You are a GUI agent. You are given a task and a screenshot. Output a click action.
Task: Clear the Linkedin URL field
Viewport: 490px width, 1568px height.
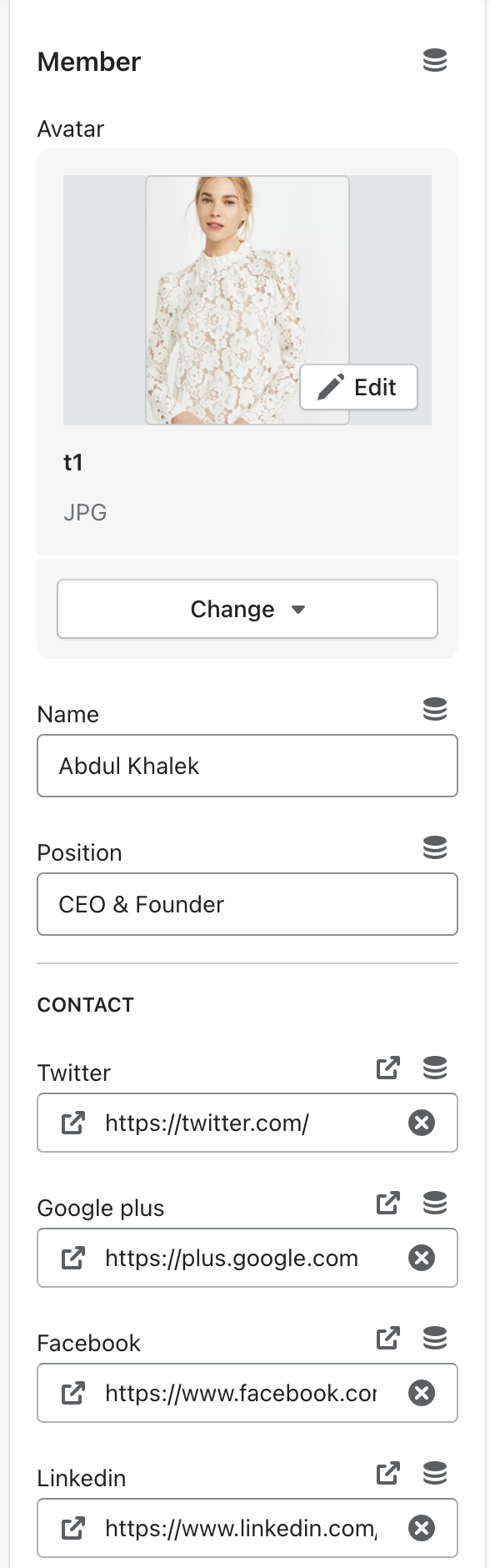click(422, 1529)
